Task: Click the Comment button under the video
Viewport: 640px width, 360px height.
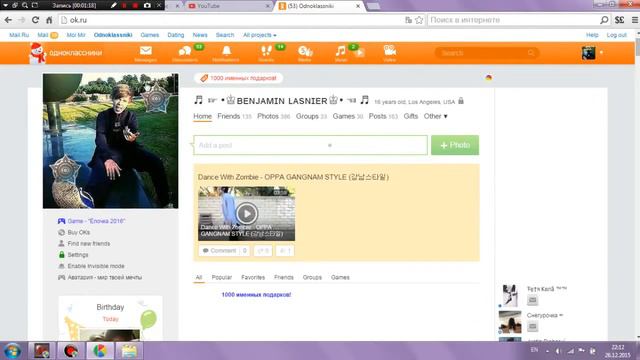Action: pyautogui.click(x=224, y=251)
